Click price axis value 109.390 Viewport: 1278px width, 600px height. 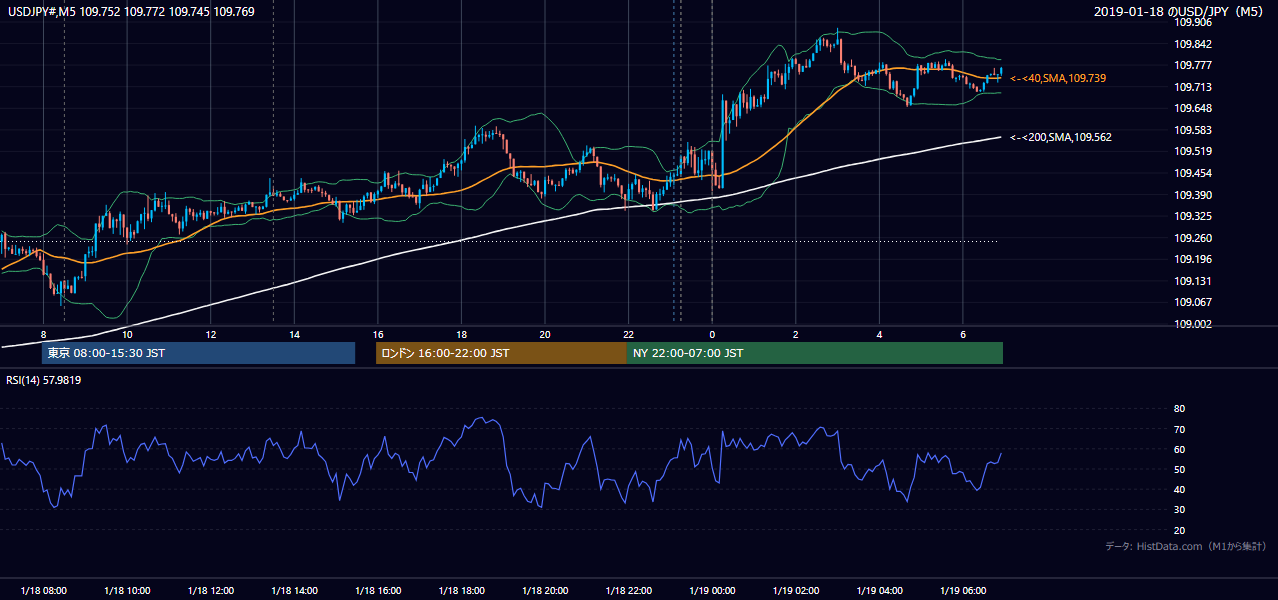pos(1193,195)
